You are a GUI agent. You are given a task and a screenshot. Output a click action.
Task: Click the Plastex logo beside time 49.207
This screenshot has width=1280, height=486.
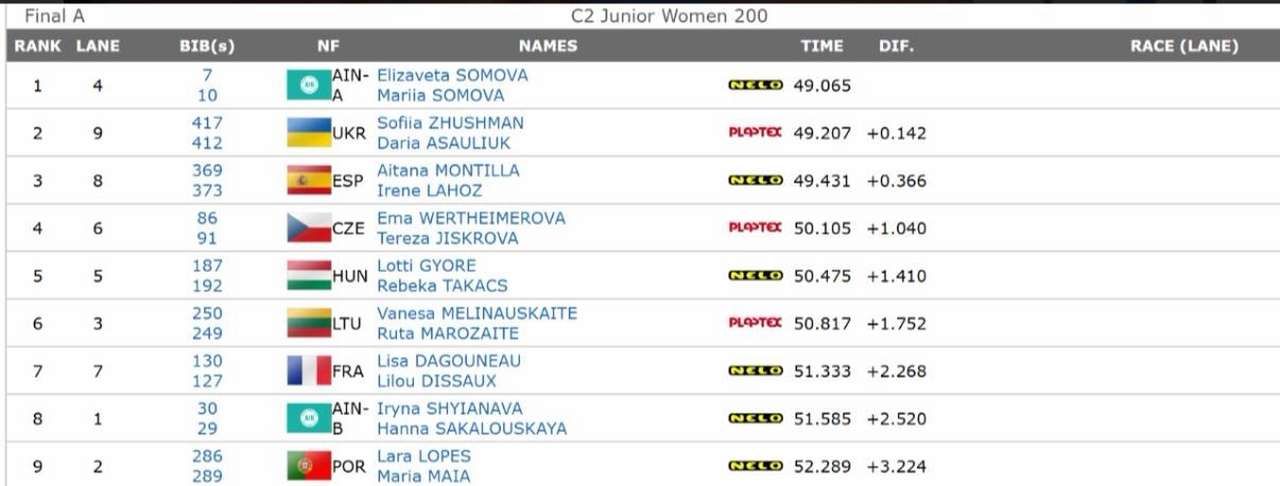pyautogui.click(x=755, y=132)
